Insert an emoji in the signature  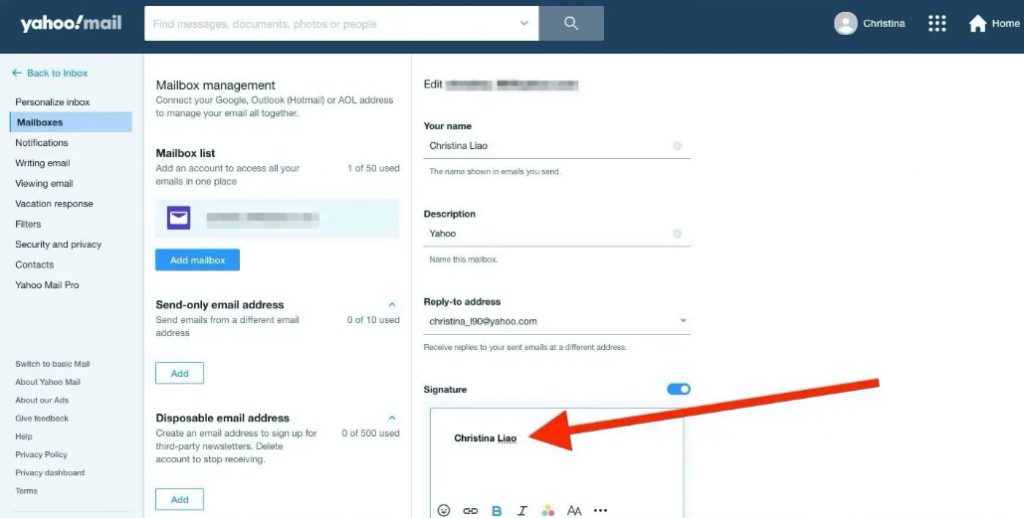(443, 510)
